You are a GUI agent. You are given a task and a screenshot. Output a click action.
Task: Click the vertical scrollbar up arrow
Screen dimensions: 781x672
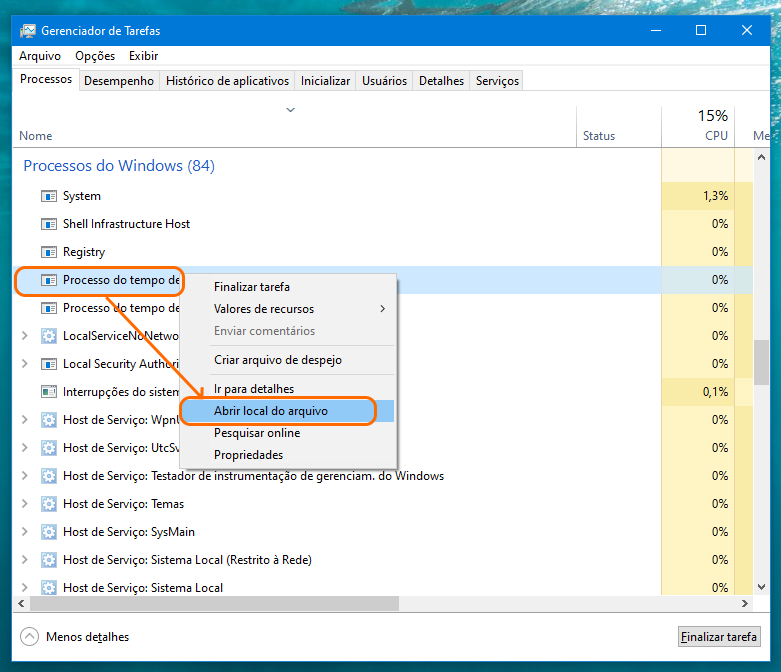pyautogui.click(x=761, y=157)
